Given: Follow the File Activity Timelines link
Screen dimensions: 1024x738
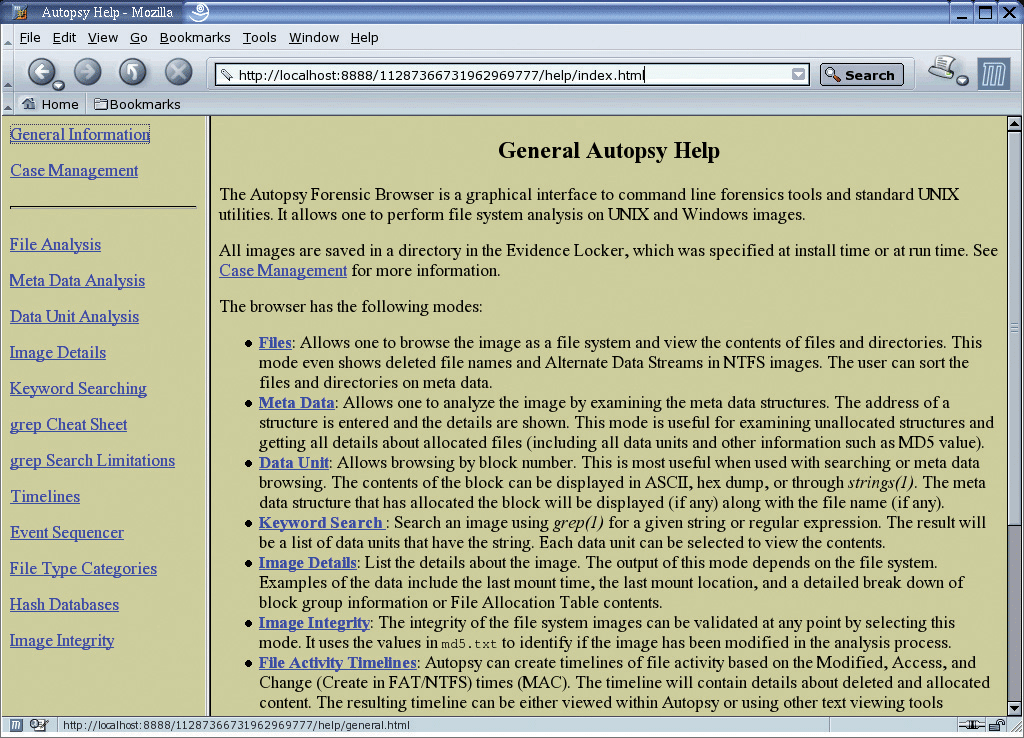Looking at the screenshot, I should pyautogui.click(x=338, y=662).
